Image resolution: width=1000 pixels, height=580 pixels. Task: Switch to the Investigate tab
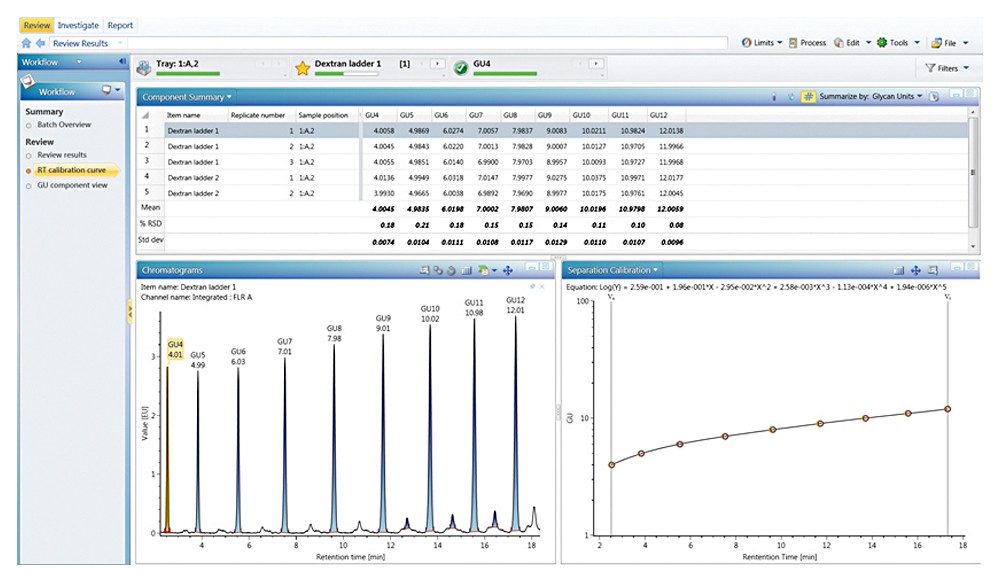pyautogui.click(x=78, y=26)
